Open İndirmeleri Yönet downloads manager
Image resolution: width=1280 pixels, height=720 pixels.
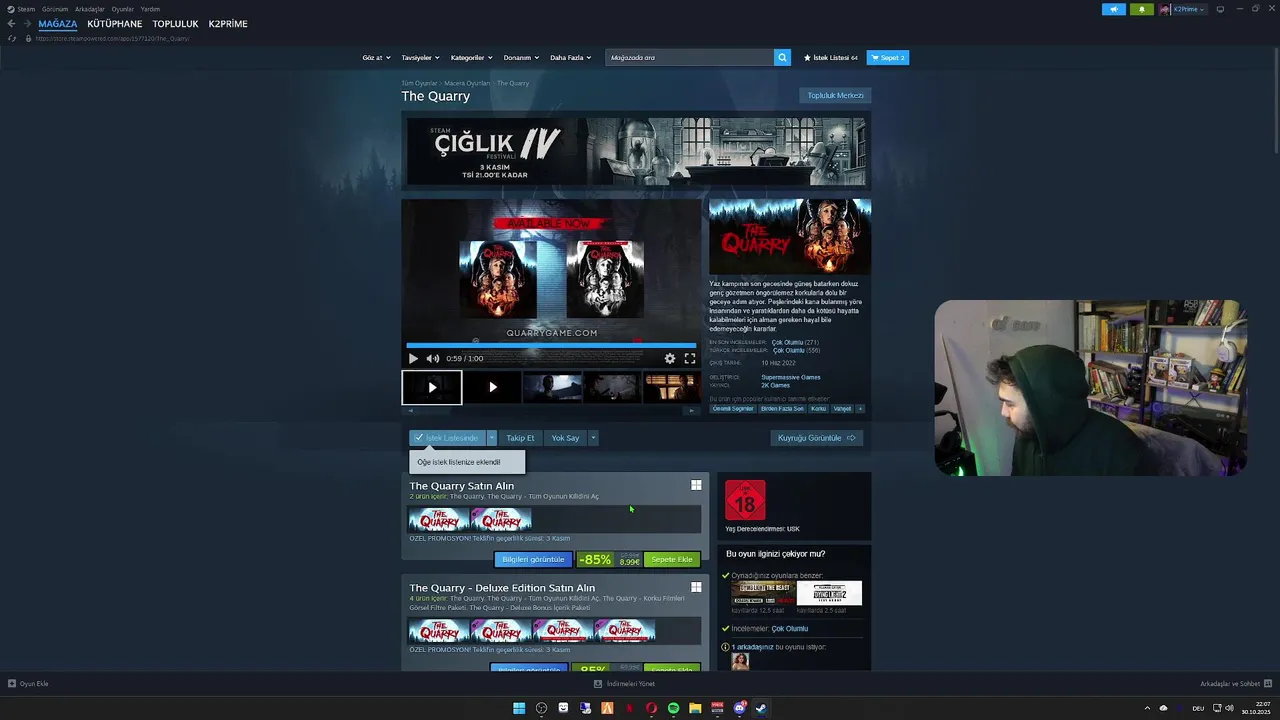[624, 684]
